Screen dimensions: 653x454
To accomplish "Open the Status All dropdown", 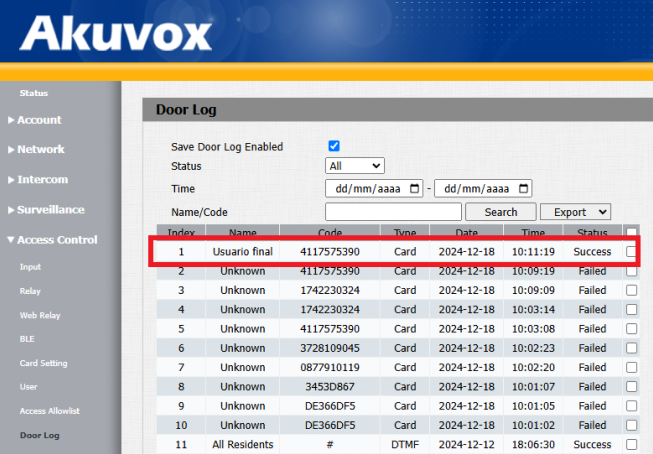I will (355, 166).
